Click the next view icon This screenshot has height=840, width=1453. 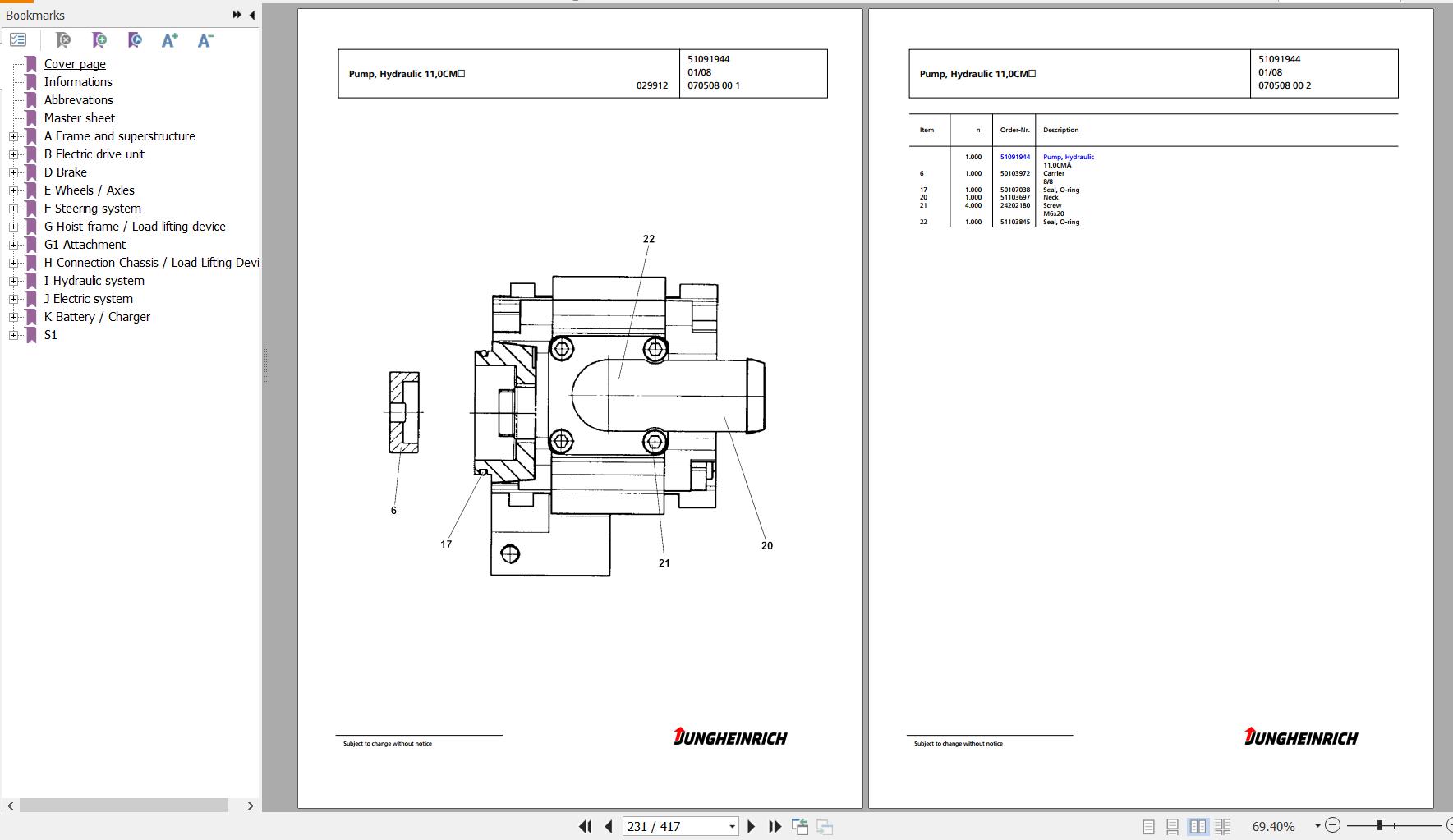[x=825, y=826]
